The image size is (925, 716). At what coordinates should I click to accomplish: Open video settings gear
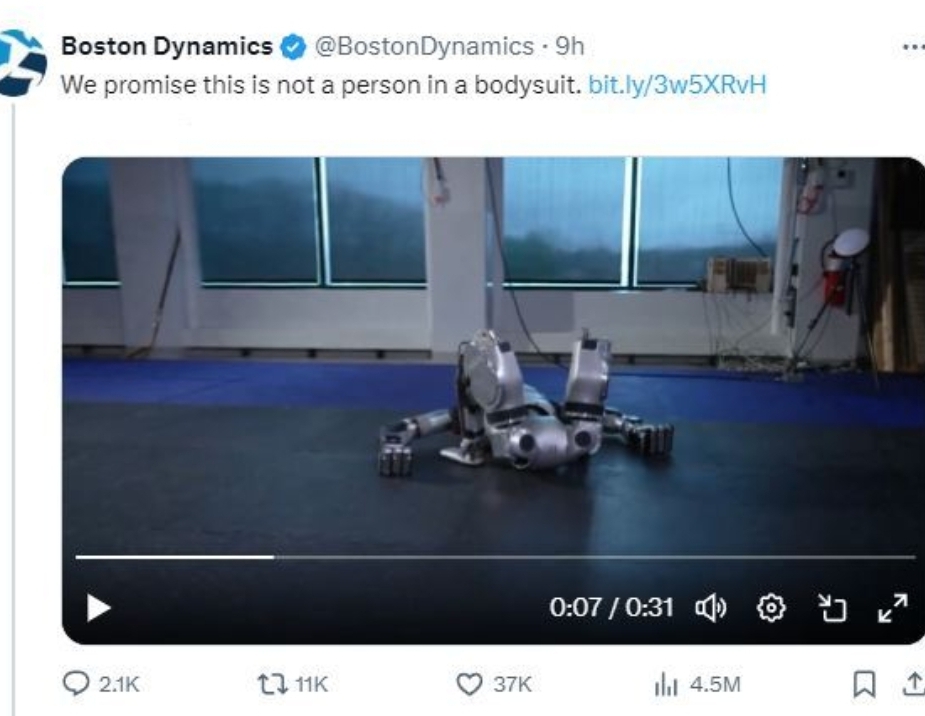tap(771, 608)
